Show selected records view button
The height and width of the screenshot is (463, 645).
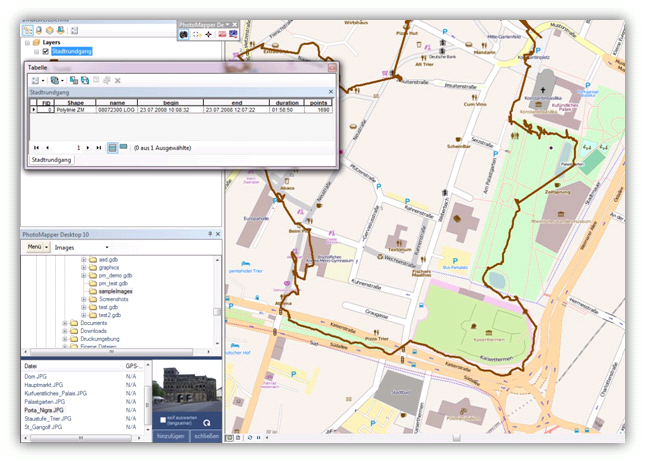pos(123,147)
